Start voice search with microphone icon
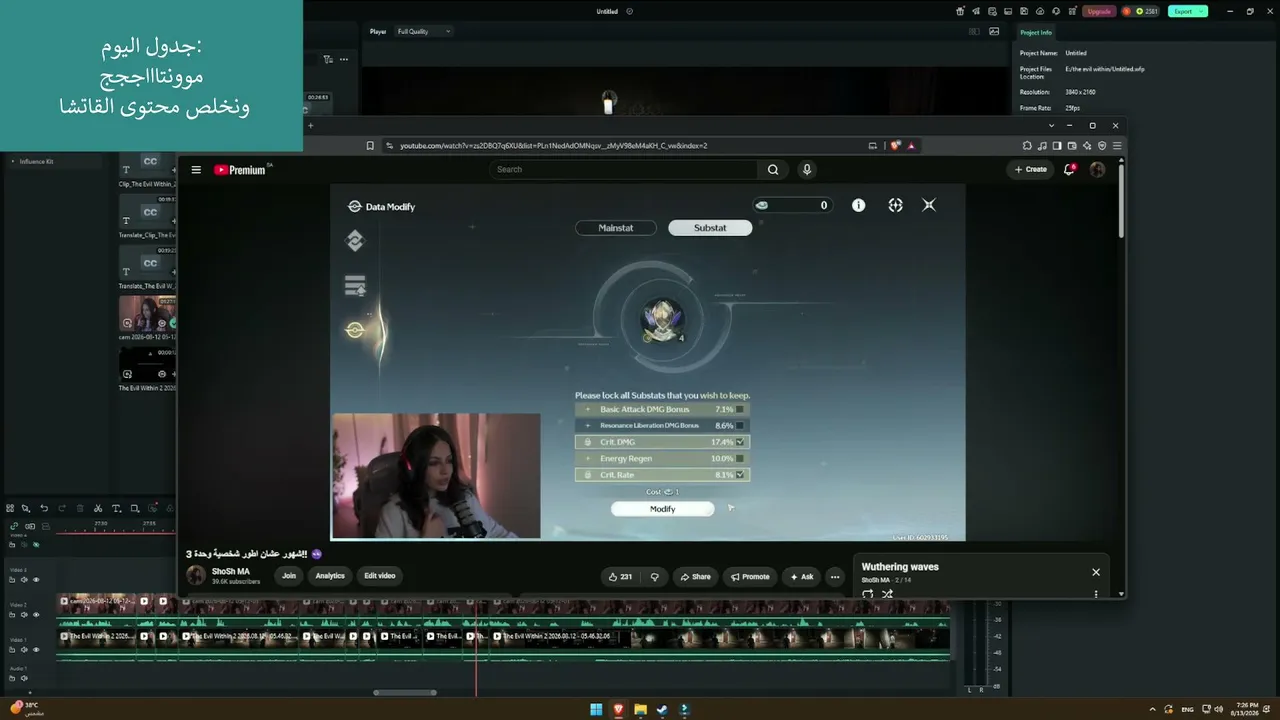Image resolution: width=1280 pixels, height=720 pixels. pos(807,170)
